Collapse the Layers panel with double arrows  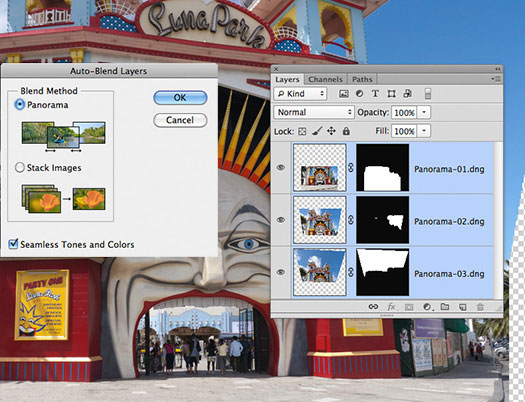(x=498, y=69)
